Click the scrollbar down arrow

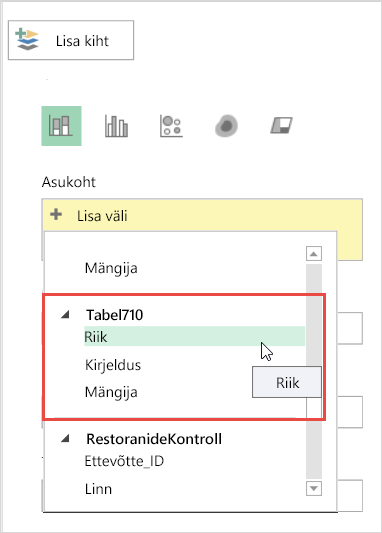pyautogui.click(x=314, y=488)
